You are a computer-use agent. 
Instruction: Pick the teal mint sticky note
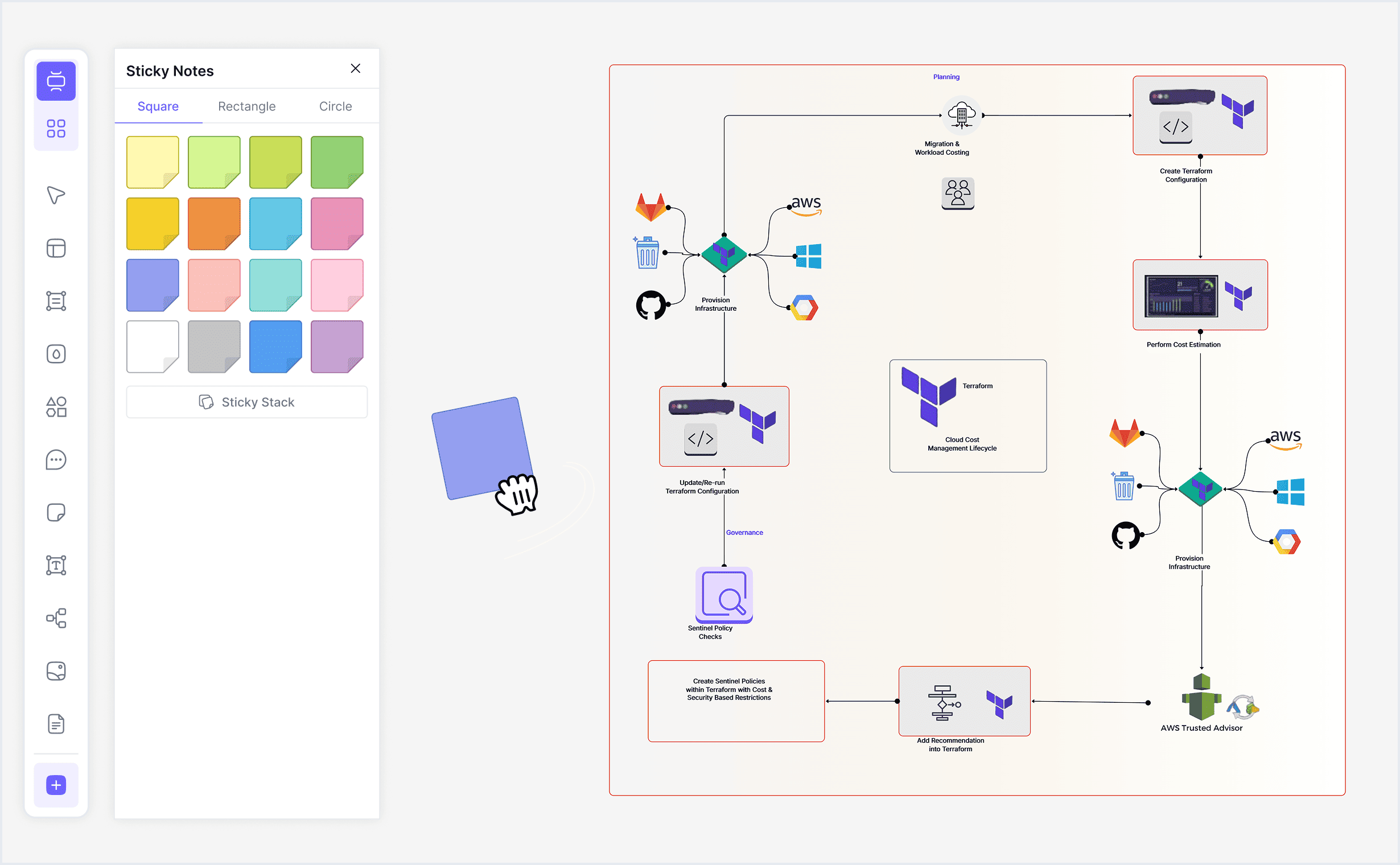click(x=276, y=286)
